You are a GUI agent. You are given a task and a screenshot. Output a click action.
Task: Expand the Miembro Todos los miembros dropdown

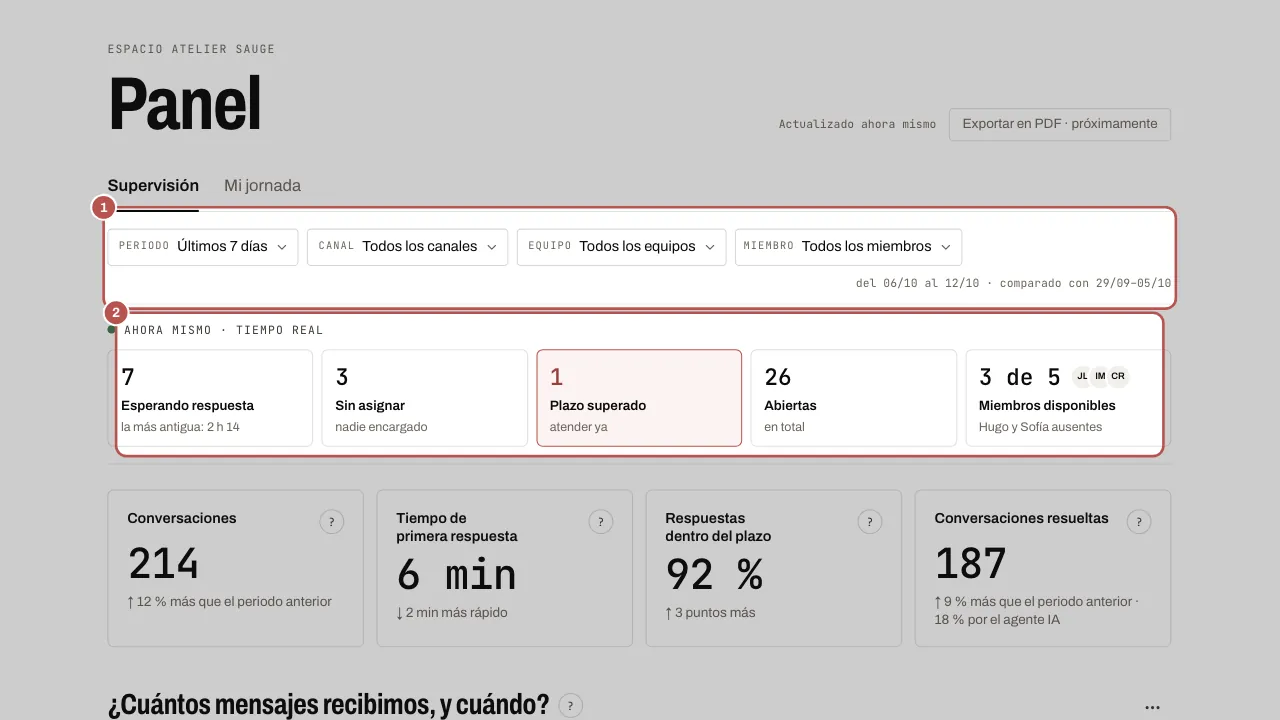click(848, 247)
